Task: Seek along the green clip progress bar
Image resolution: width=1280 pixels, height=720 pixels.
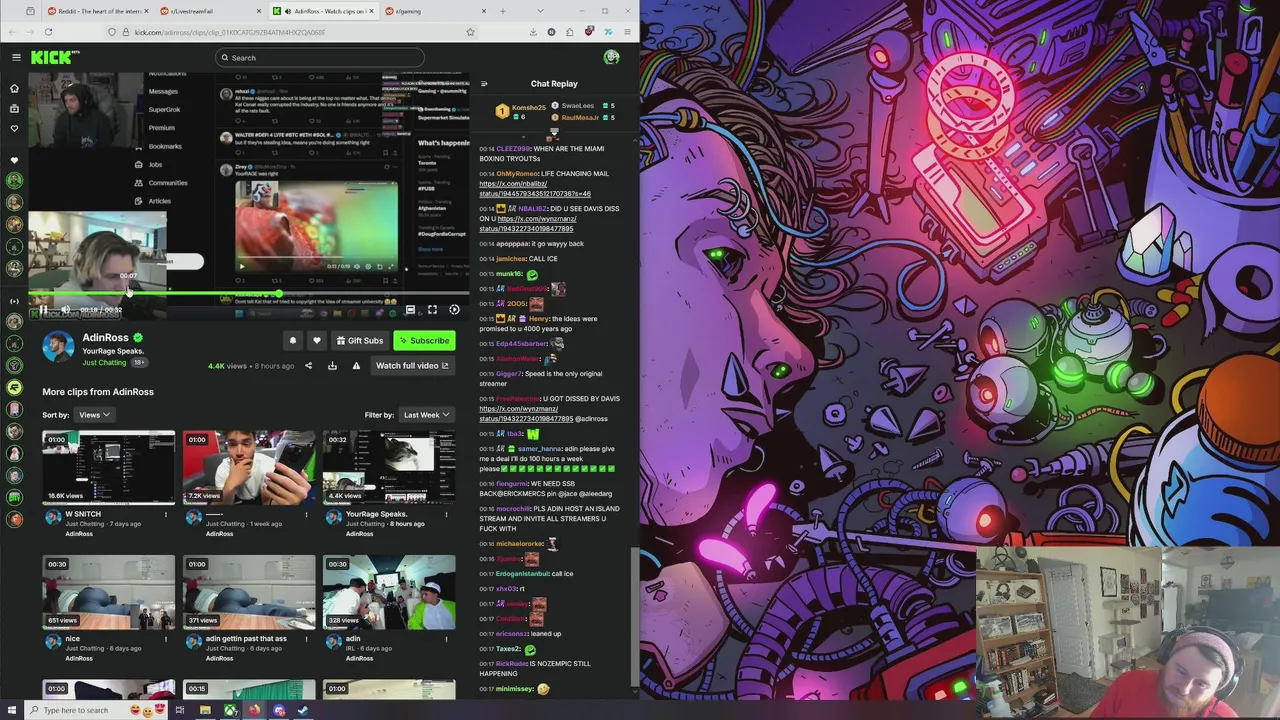Action: point(248,294)
